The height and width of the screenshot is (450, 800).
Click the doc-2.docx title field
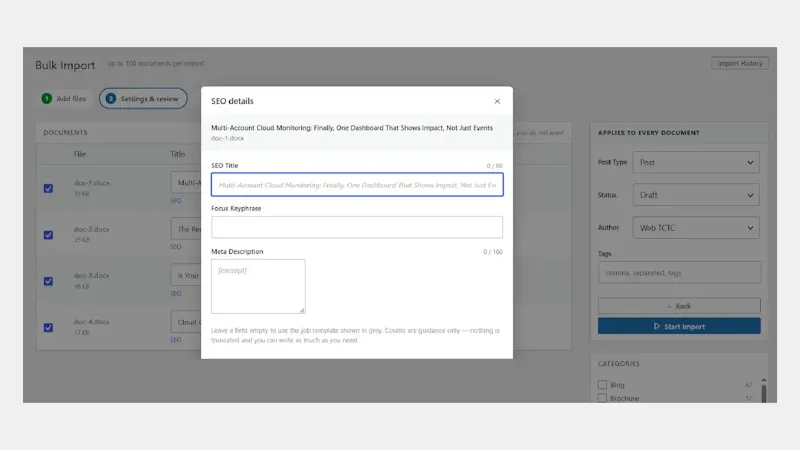[186, 229]
